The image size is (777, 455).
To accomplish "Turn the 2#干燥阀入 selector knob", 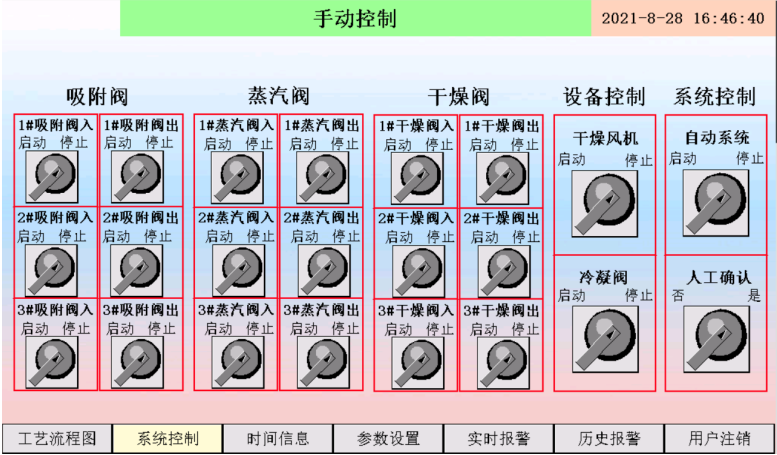I will click(418, 271).
